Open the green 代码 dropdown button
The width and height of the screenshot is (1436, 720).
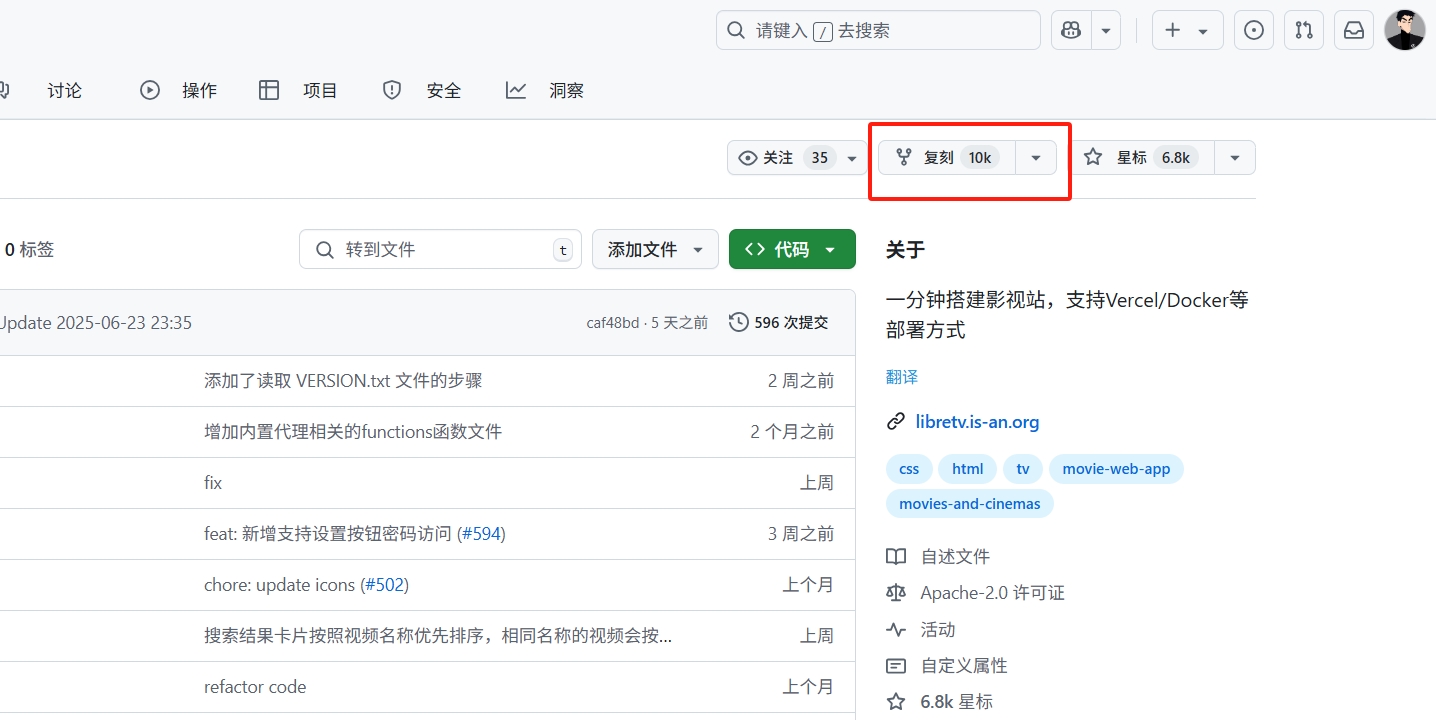792,250
